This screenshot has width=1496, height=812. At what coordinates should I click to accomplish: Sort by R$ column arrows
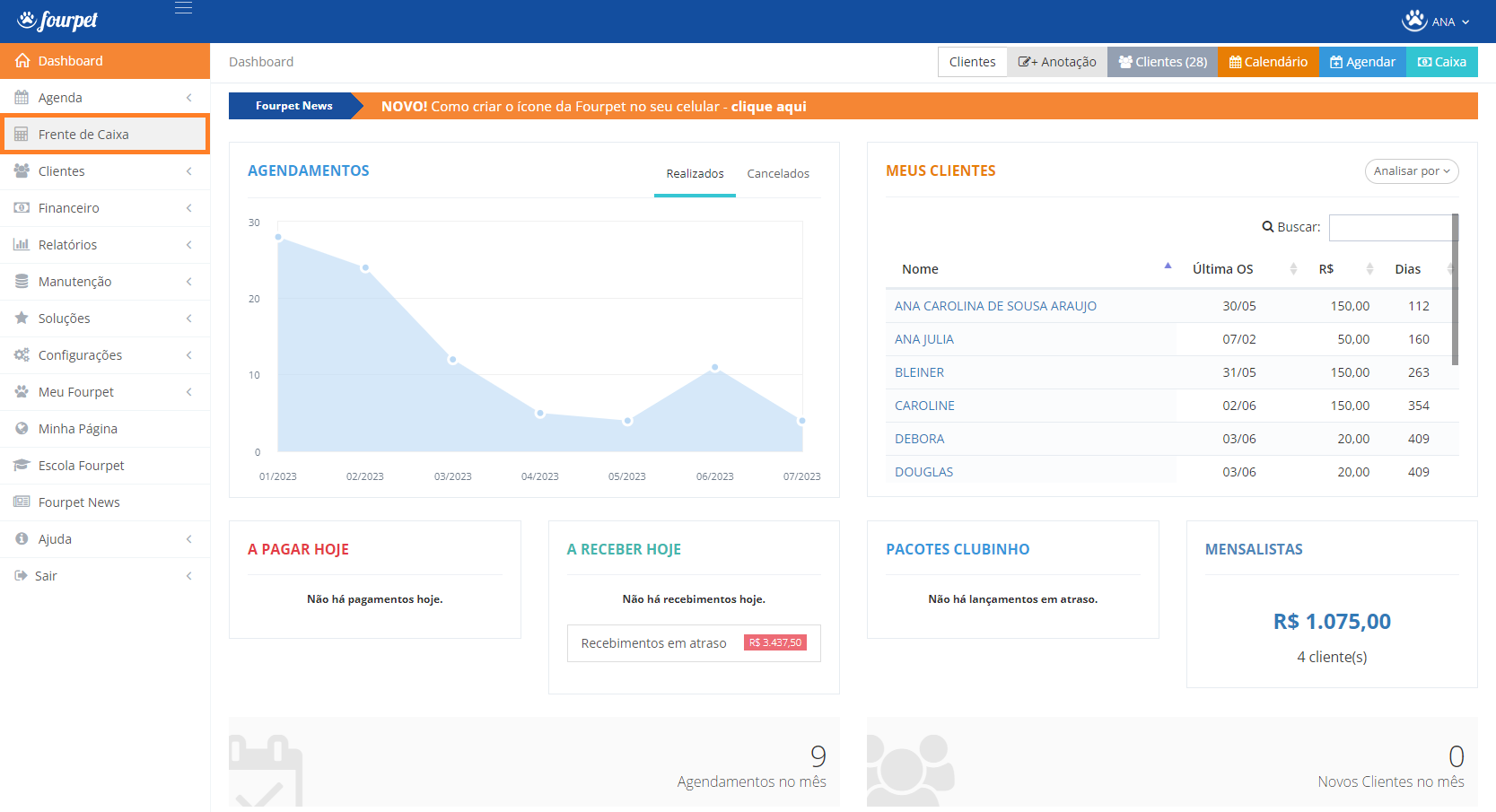click(x=1369, y=269)
